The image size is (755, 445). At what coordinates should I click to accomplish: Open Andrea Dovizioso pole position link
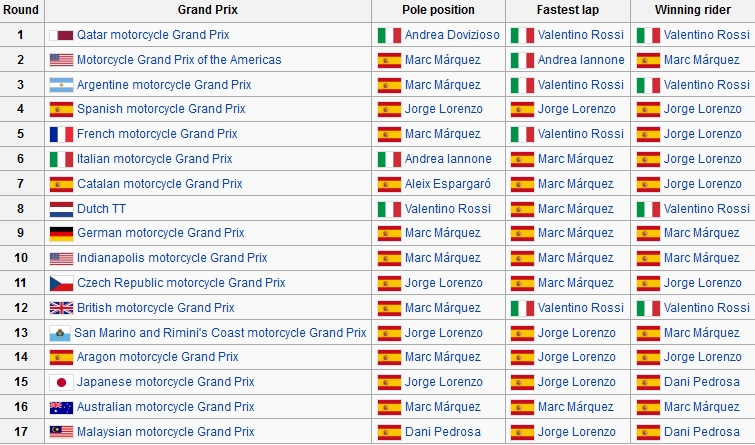[451, 35]
